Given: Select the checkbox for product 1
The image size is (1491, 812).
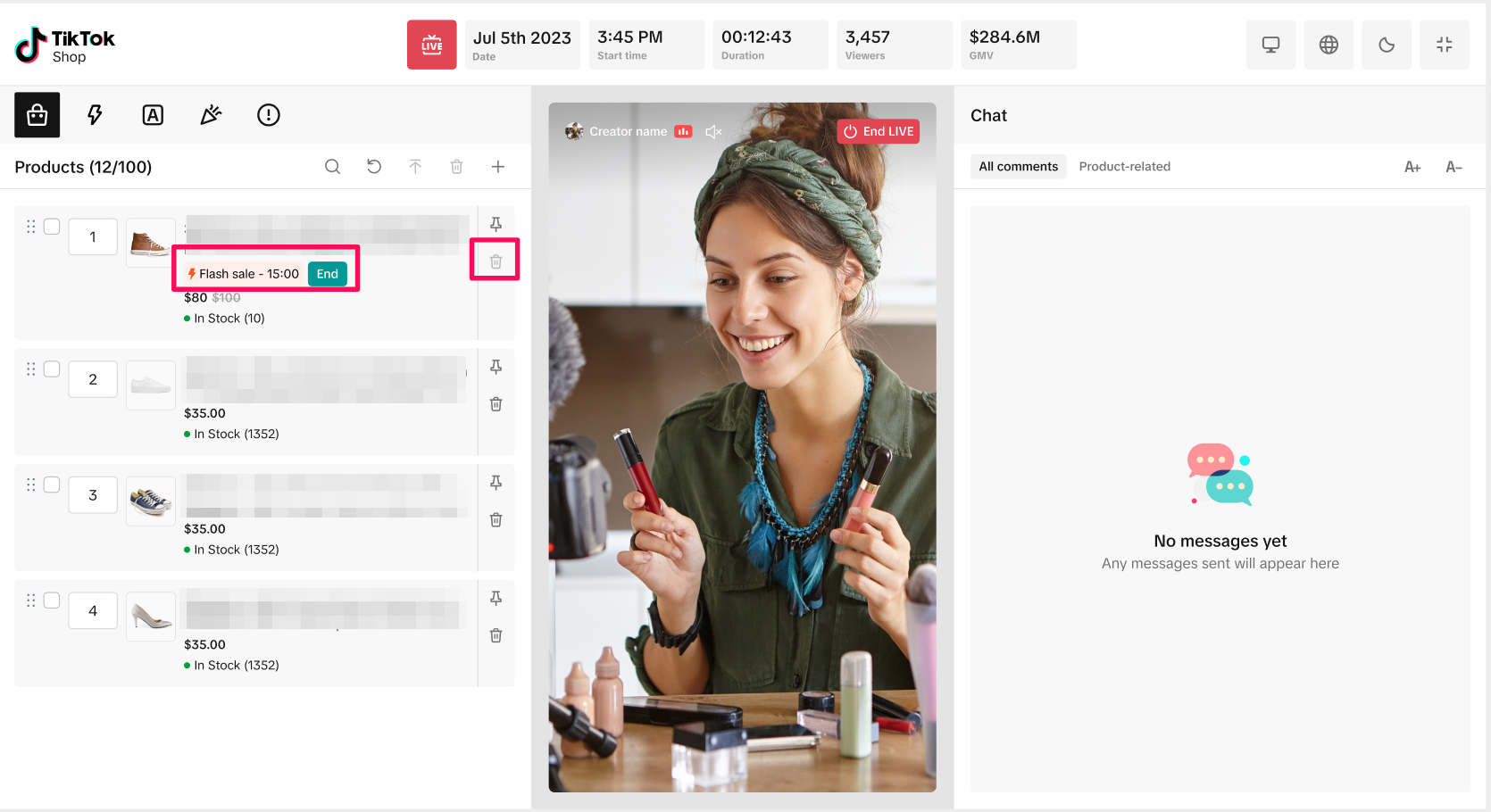Looking at the screenshot, I should (52, 227).
